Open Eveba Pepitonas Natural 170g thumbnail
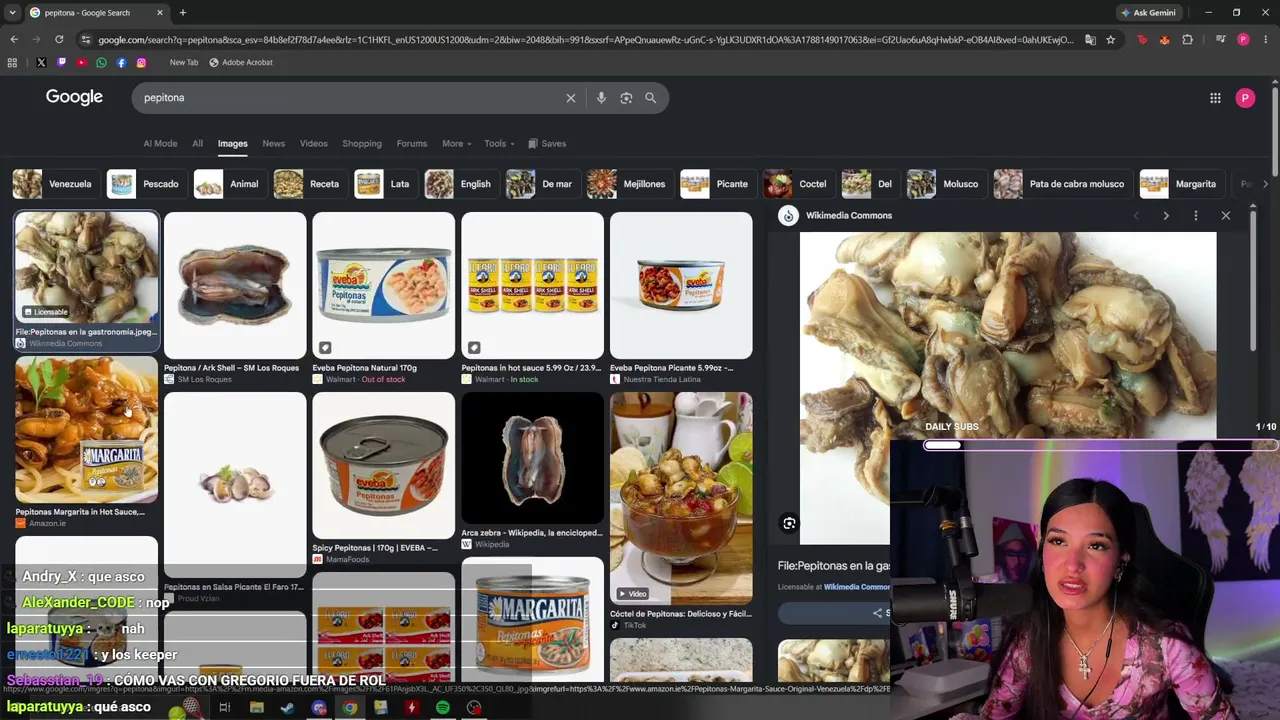 [384, 285]
